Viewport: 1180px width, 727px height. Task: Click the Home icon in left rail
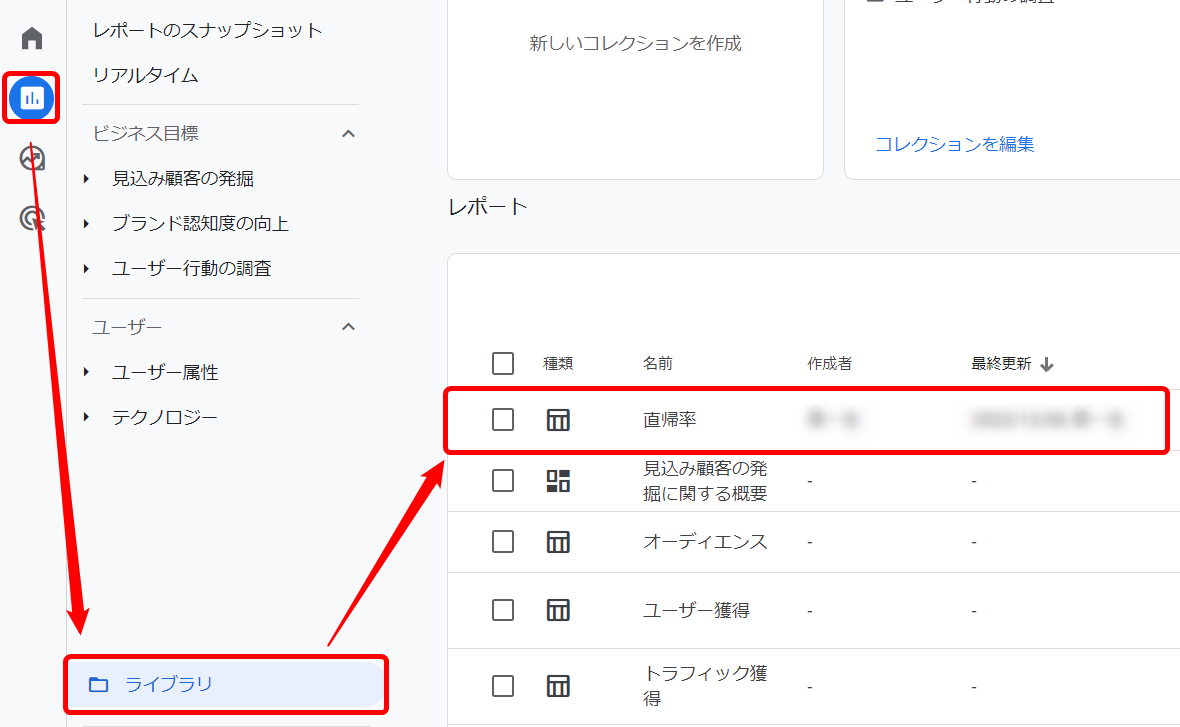click(x=32, y=39)
